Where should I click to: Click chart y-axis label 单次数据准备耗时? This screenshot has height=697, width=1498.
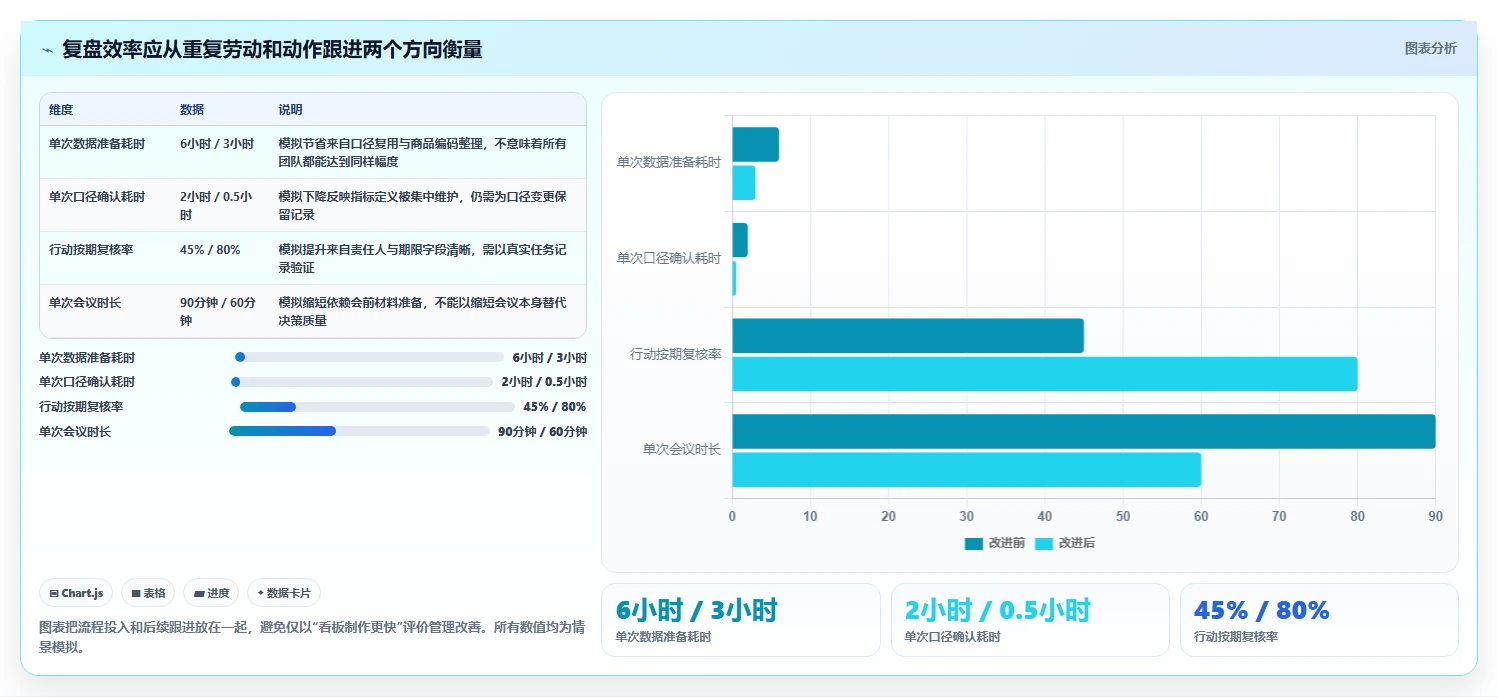tap(669, 163)
